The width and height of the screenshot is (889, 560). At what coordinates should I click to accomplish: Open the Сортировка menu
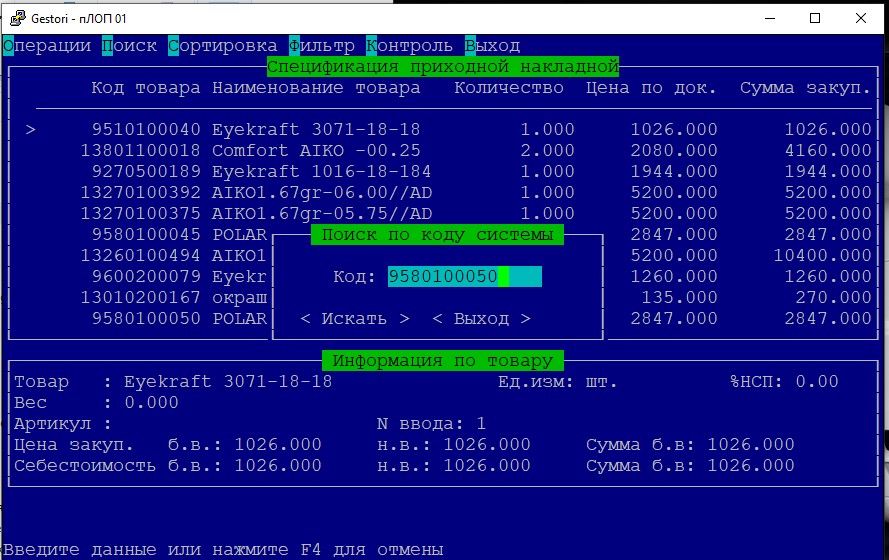[223, 45]
